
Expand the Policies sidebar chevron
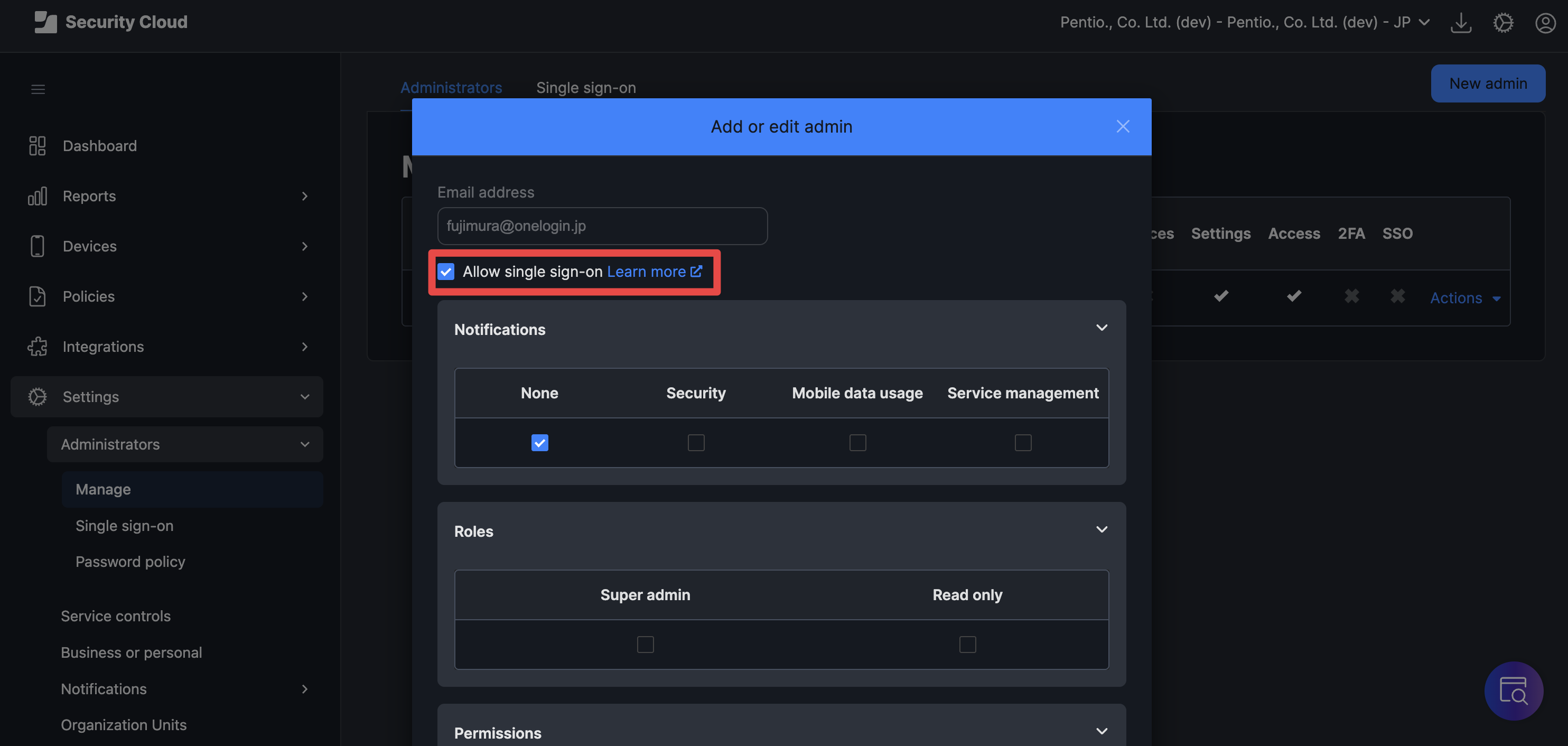click(305, 296)
